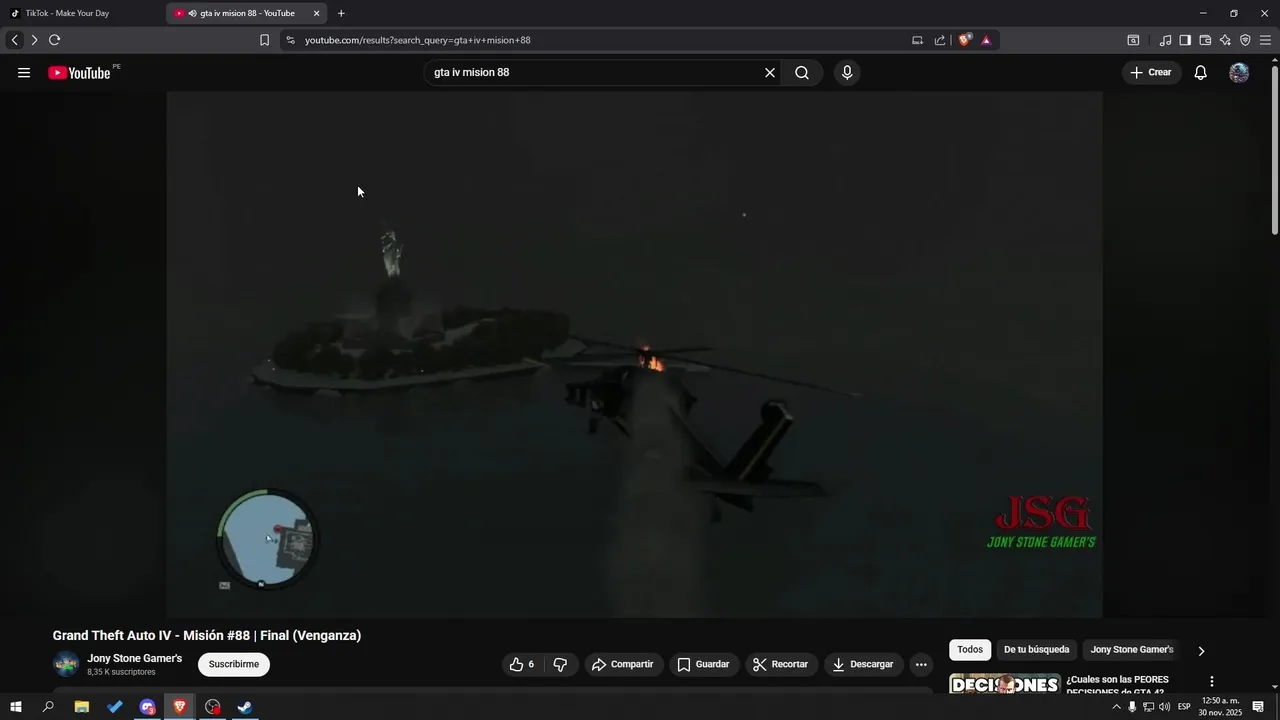Viewport: 1280px width, 720px height.
Task: Select the Todos filter chip
Action: point(970,650)
